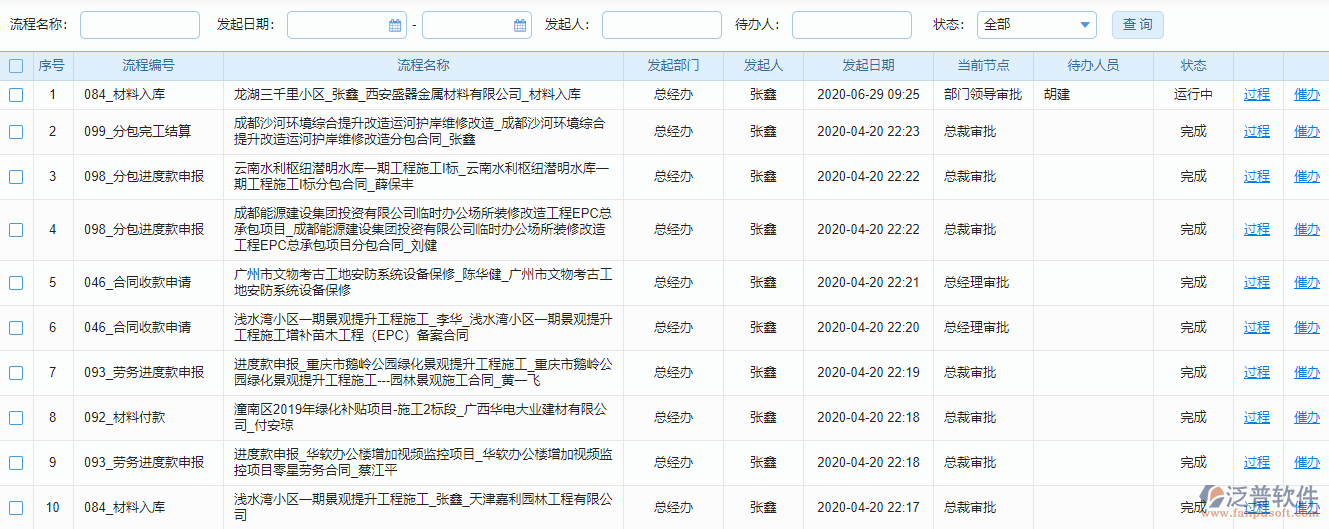Open 过程 link for row 7
1329x529 pixels.
[1257, 373]
